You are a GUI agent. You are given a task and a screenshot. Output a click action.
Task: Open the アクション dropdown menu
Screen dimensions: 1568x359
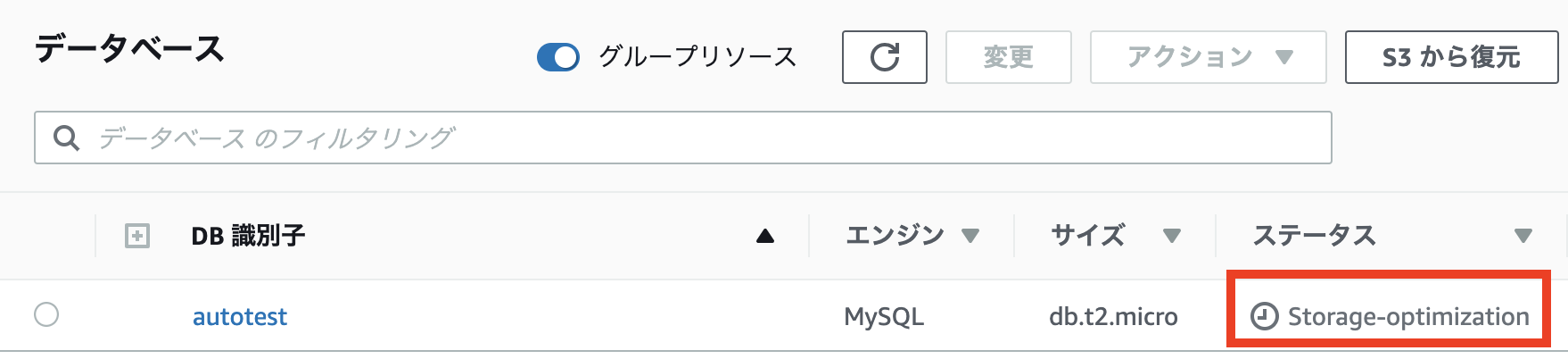(1208, 58)
